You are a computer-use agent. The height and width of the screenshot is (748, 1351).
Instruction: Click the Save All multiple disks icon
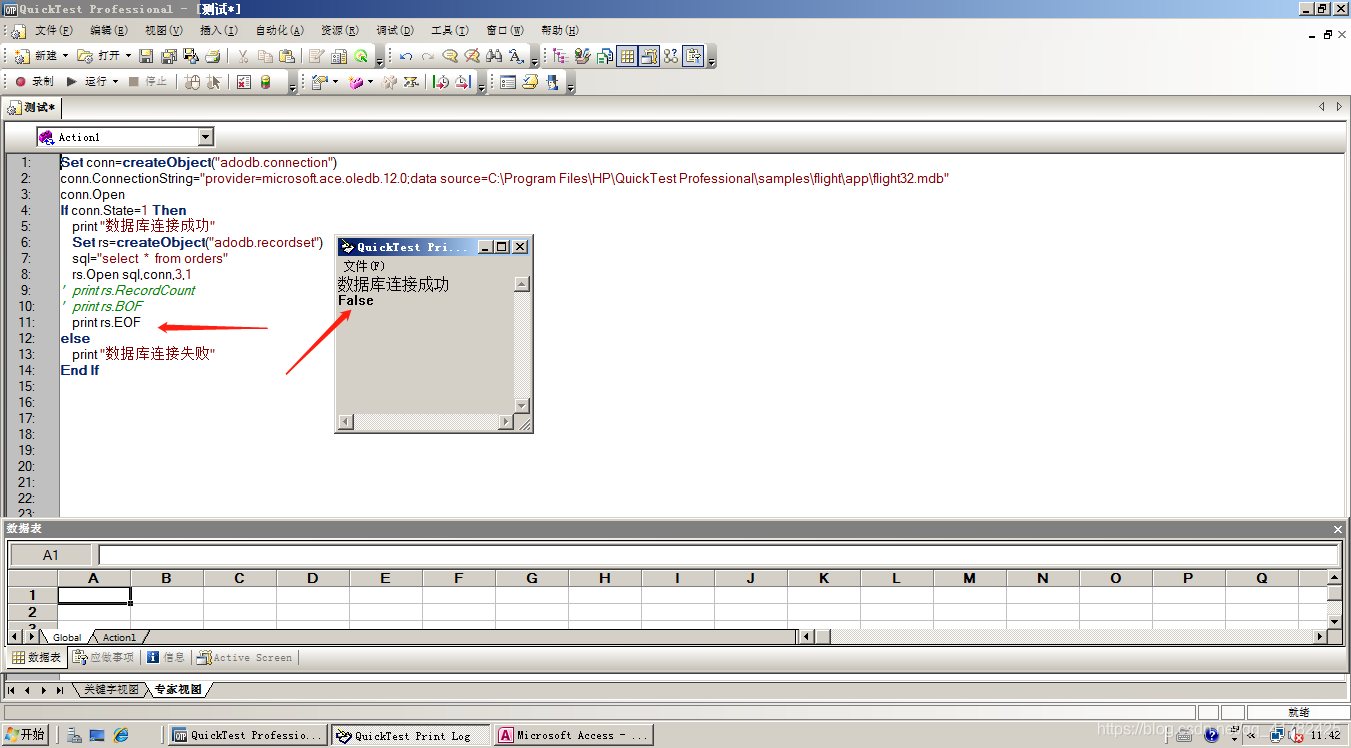click(x=168, y=56)
